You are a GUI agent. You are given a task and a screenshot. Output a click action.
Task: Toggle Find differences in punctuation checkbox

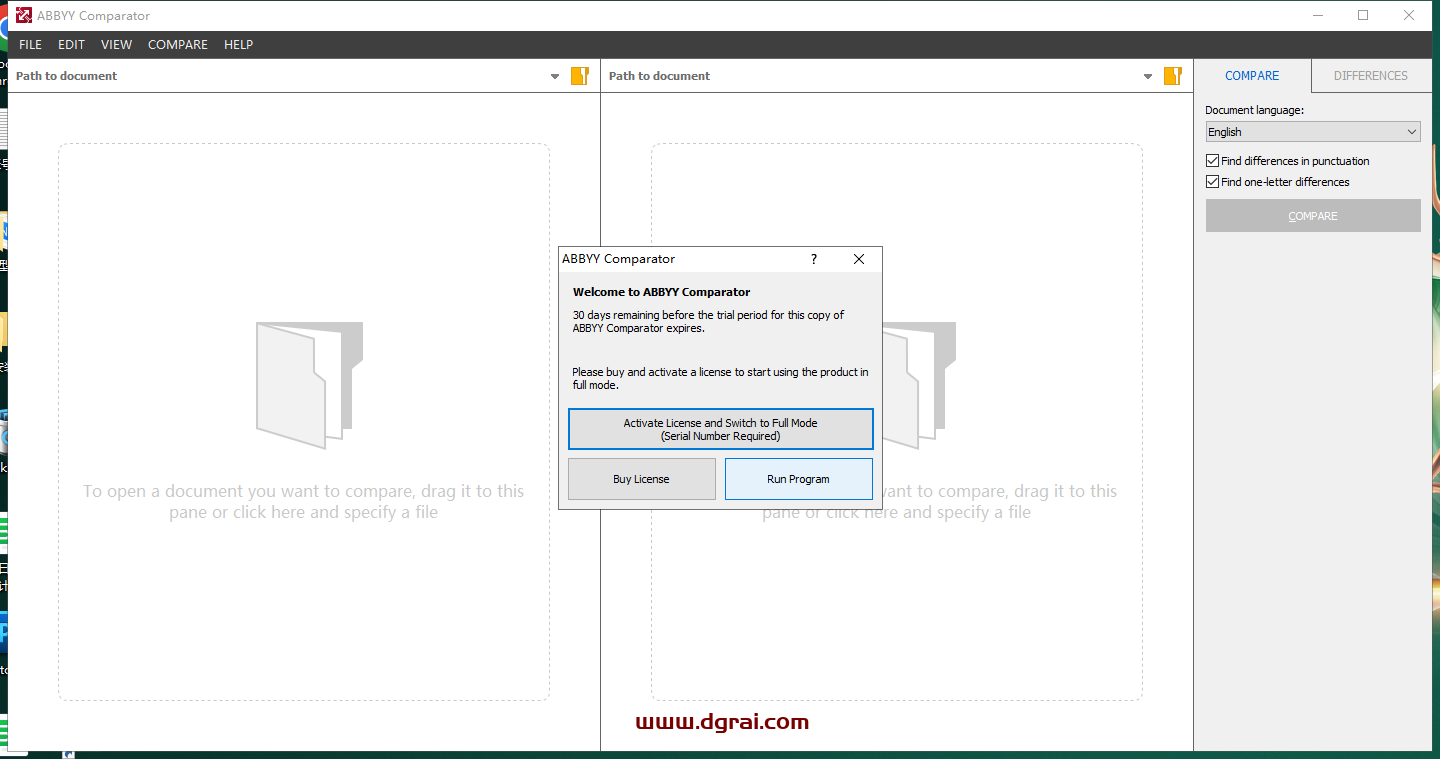point(1212,161)
